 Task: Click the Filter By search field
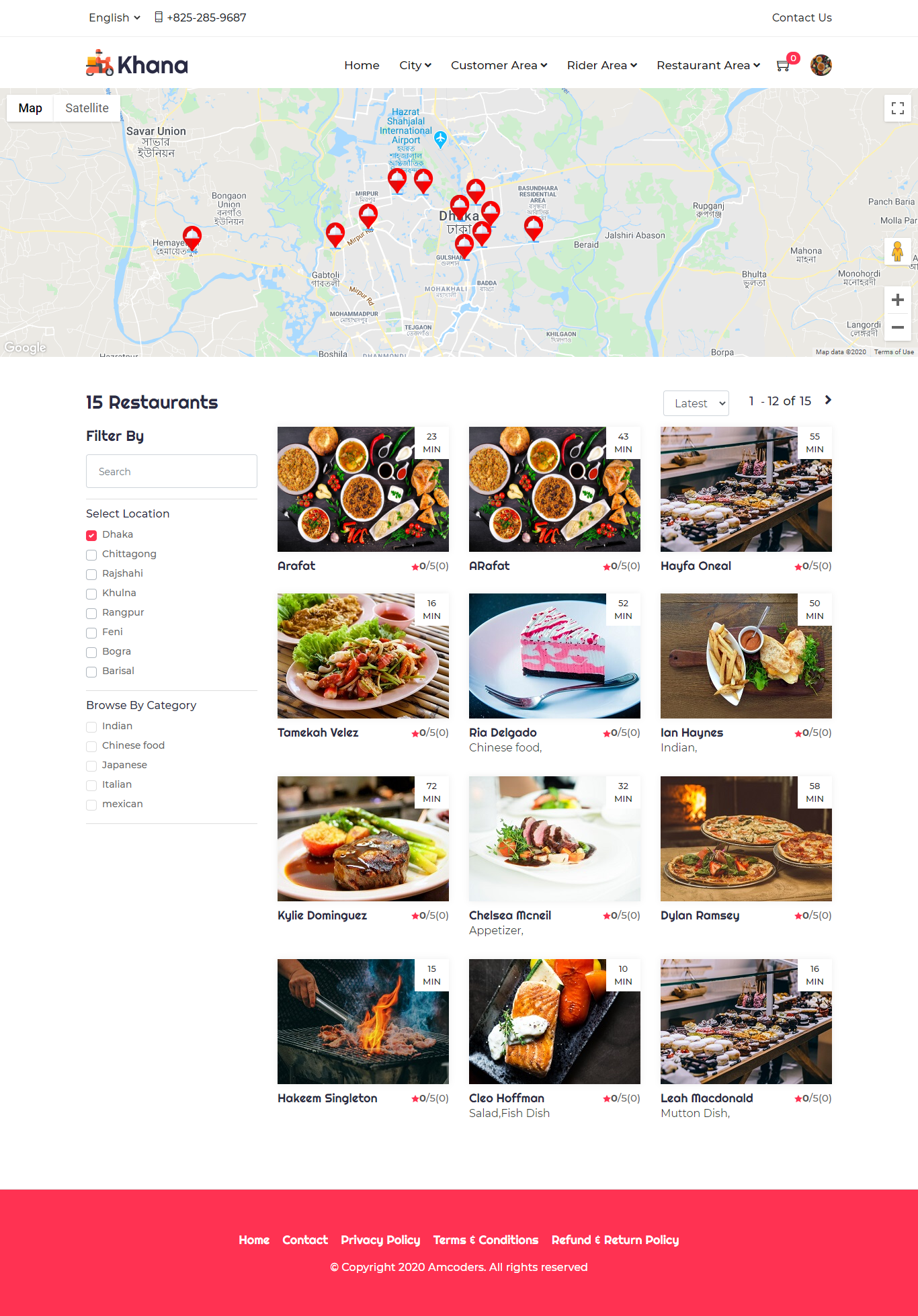point(171,471)
